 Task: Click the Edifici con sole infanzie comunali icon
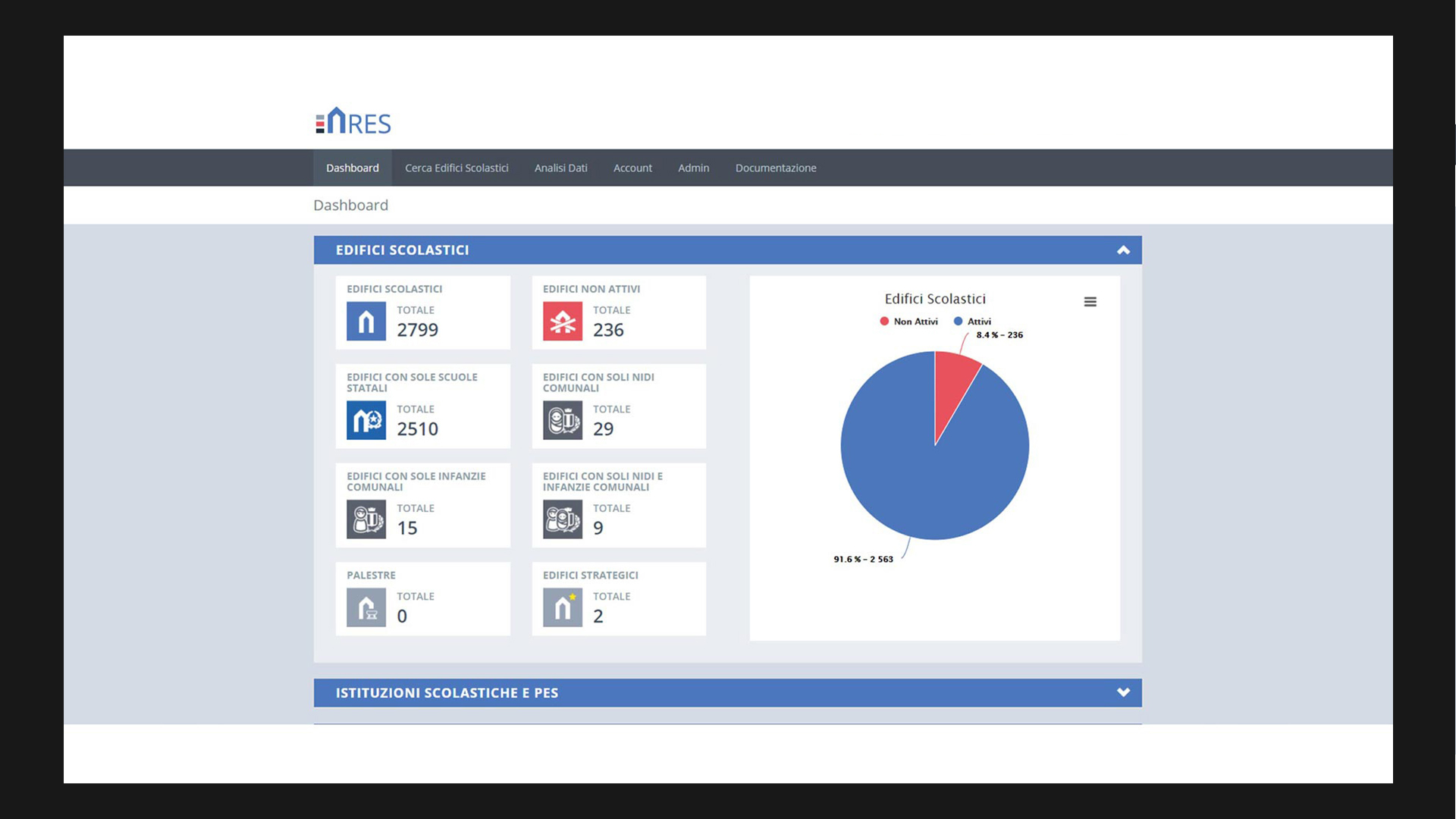click(366, 519)
